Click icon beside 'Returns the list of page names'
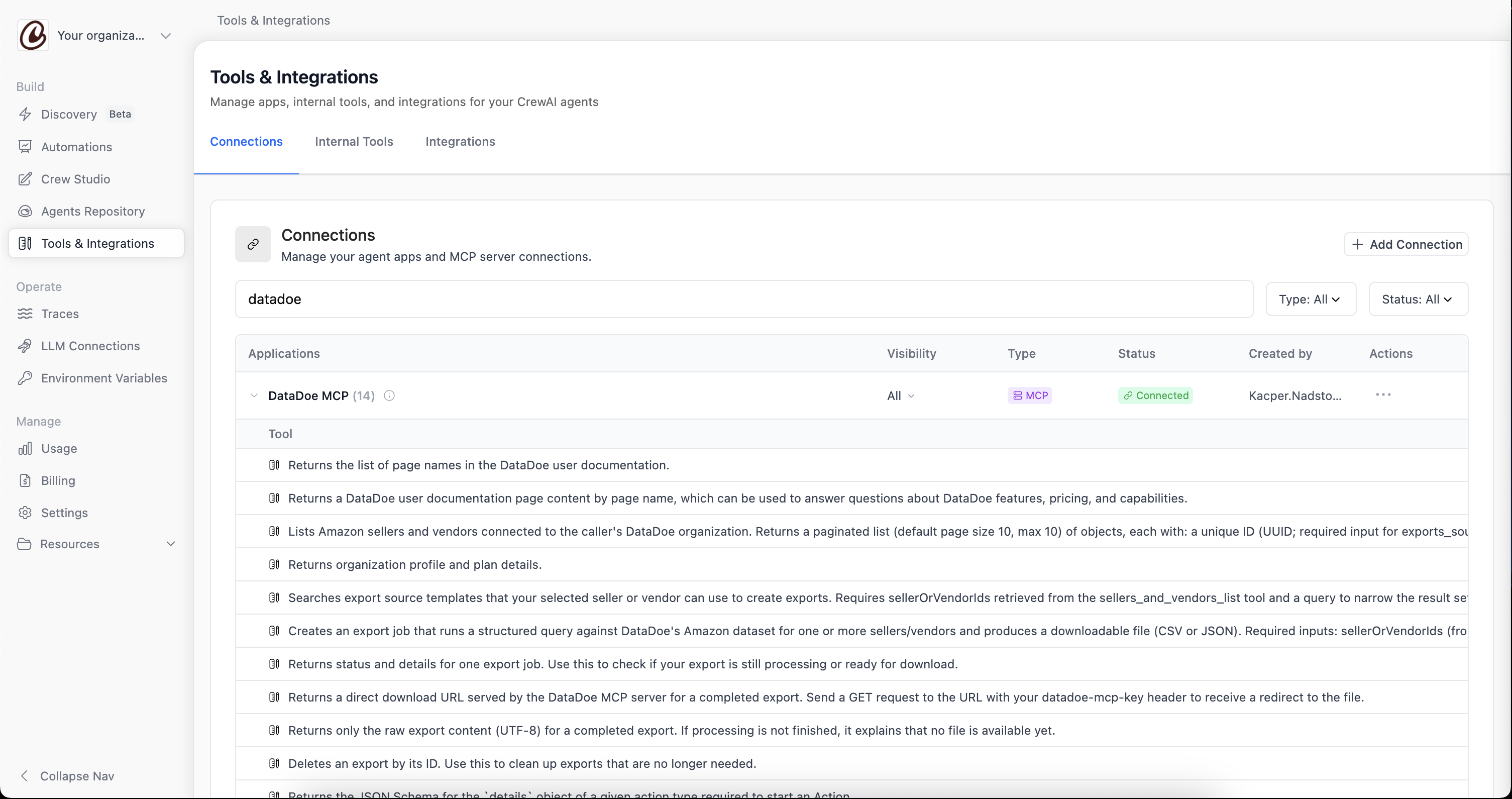Screen dimensions: 1512x799 274,465
